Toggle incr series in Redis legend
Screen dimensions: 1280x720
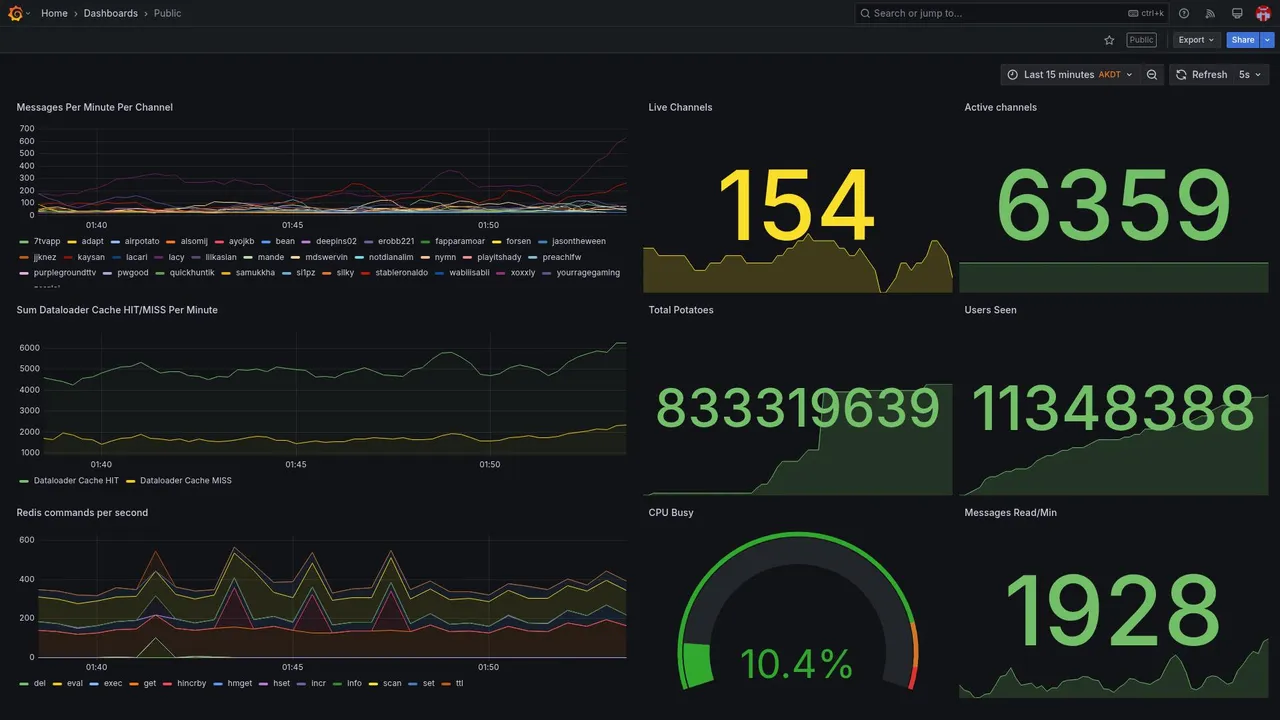[x=318, y=683]
